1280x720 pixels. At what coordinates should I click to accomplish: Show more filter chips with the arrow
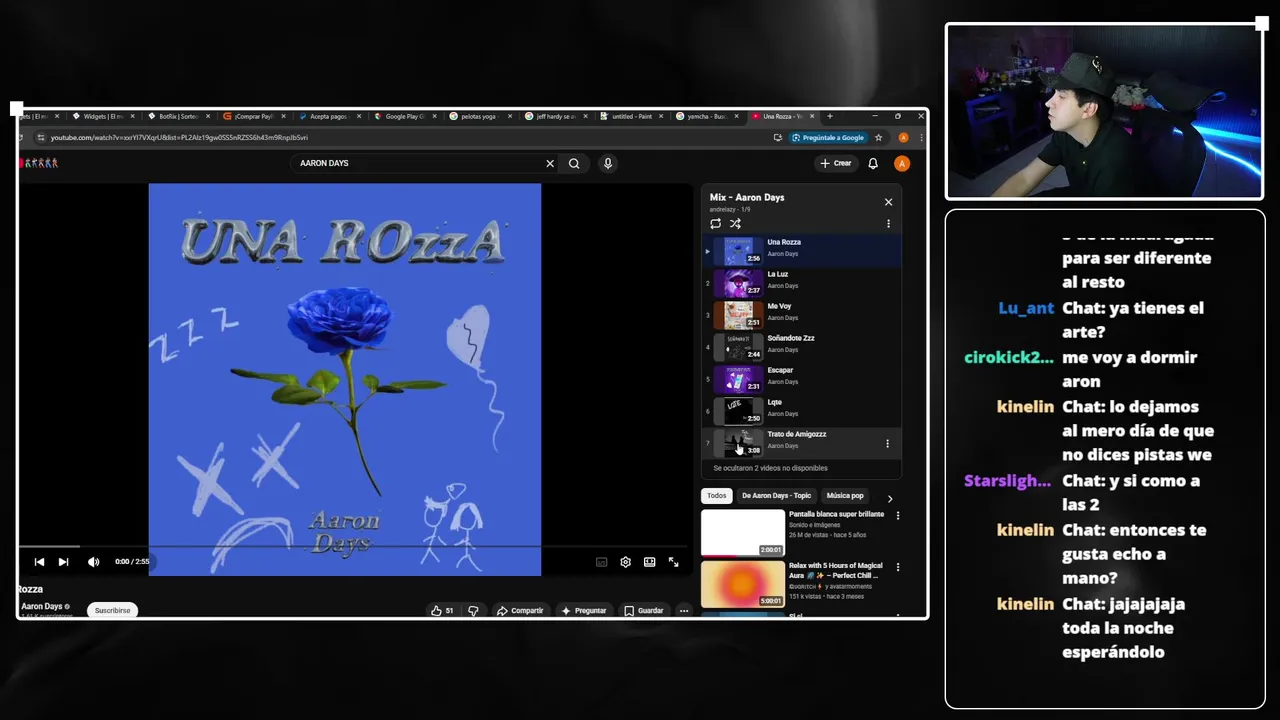pos(890,498)
